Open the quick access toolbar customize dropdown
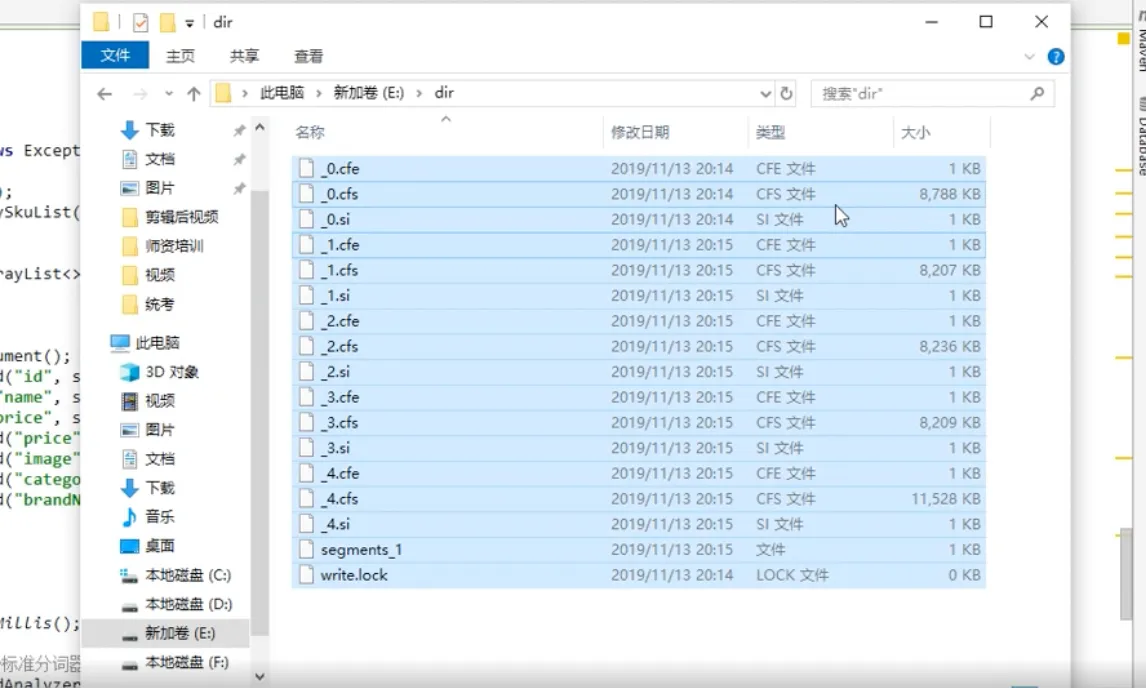The image size is (1146, 688). coord(189,23)
